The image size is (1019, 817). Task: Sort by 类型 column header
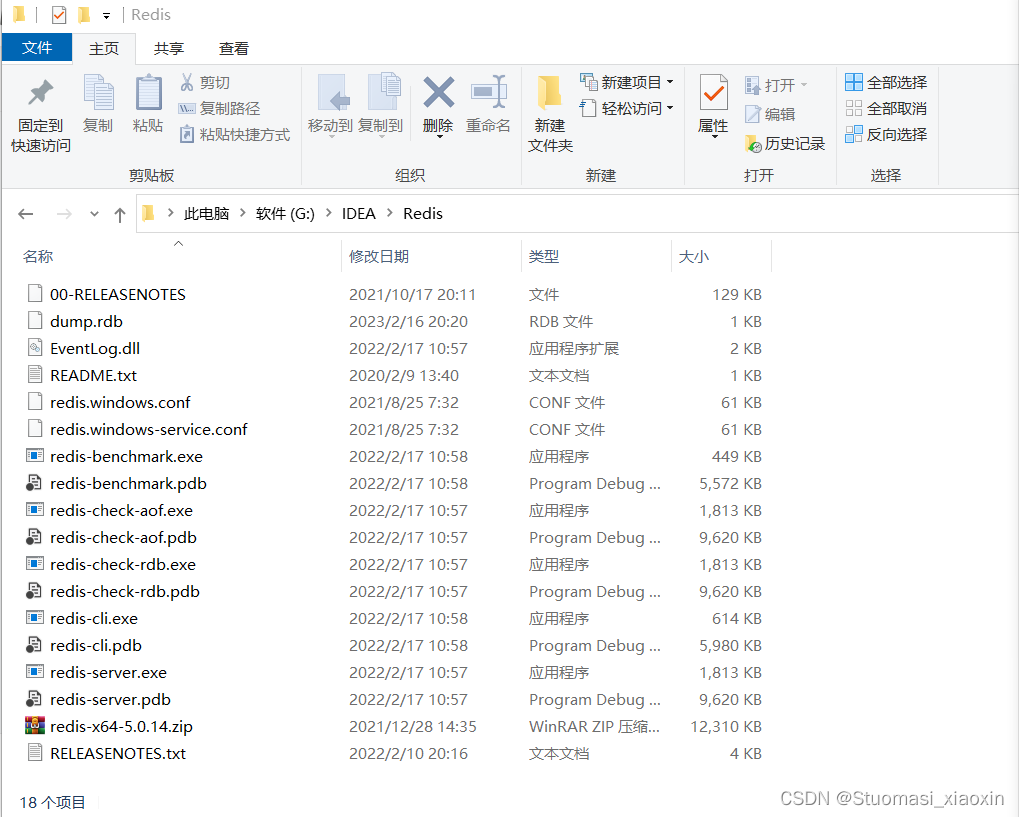tap(544, 257)
